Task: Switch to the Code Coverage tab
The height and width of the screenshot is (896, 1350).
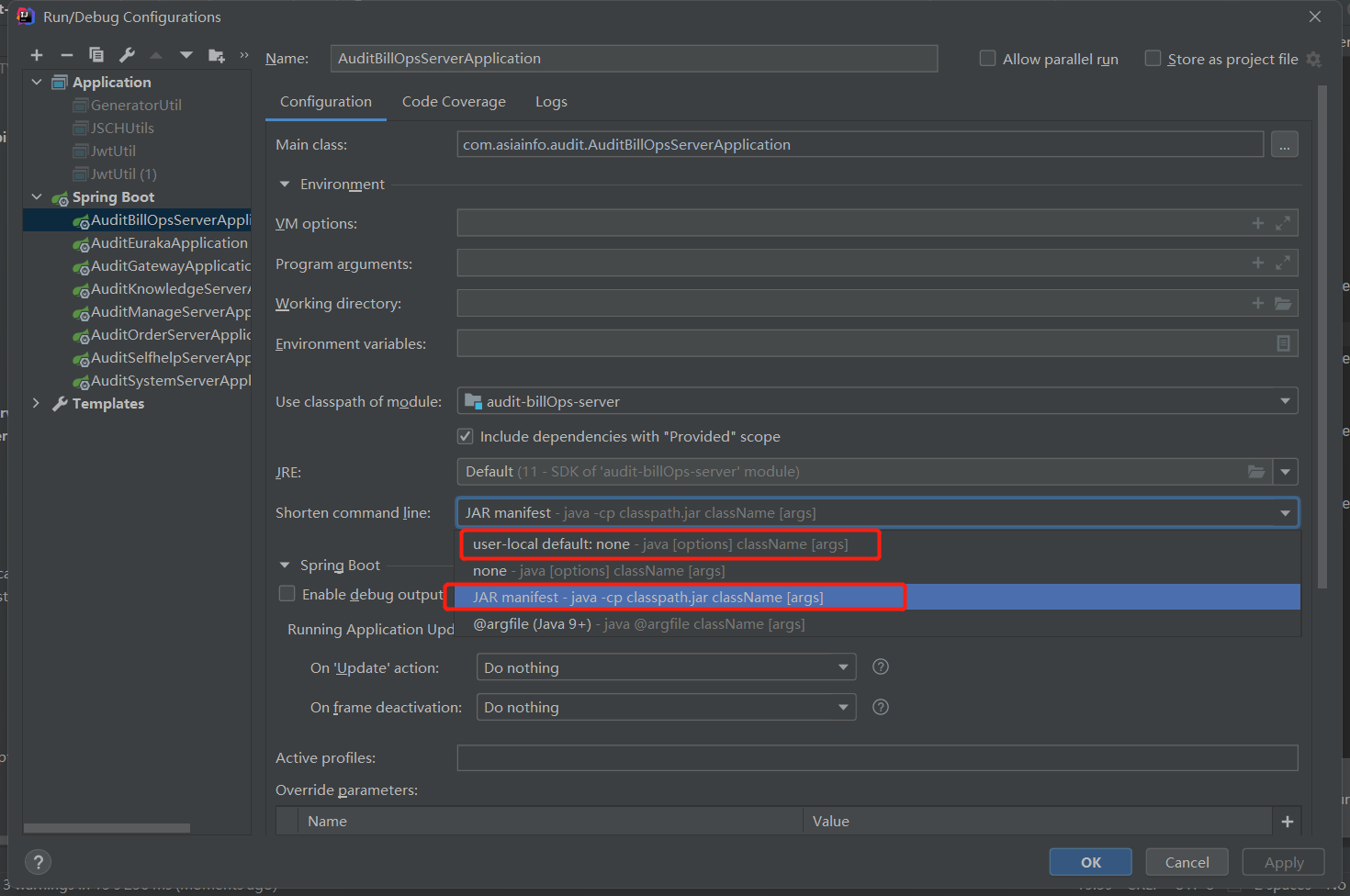Action: pos(454,102)
